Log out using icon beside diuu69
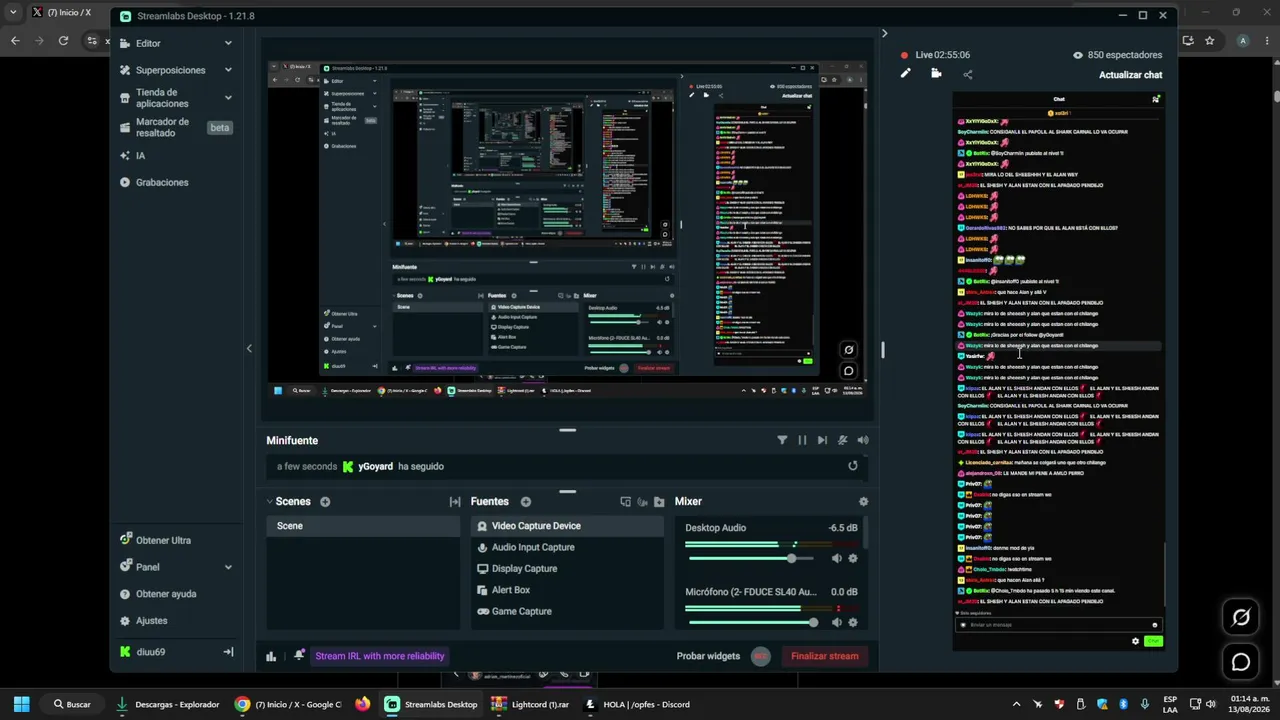Image resolution: width=1280 pixels, height=720 pixels. point(228,652)
